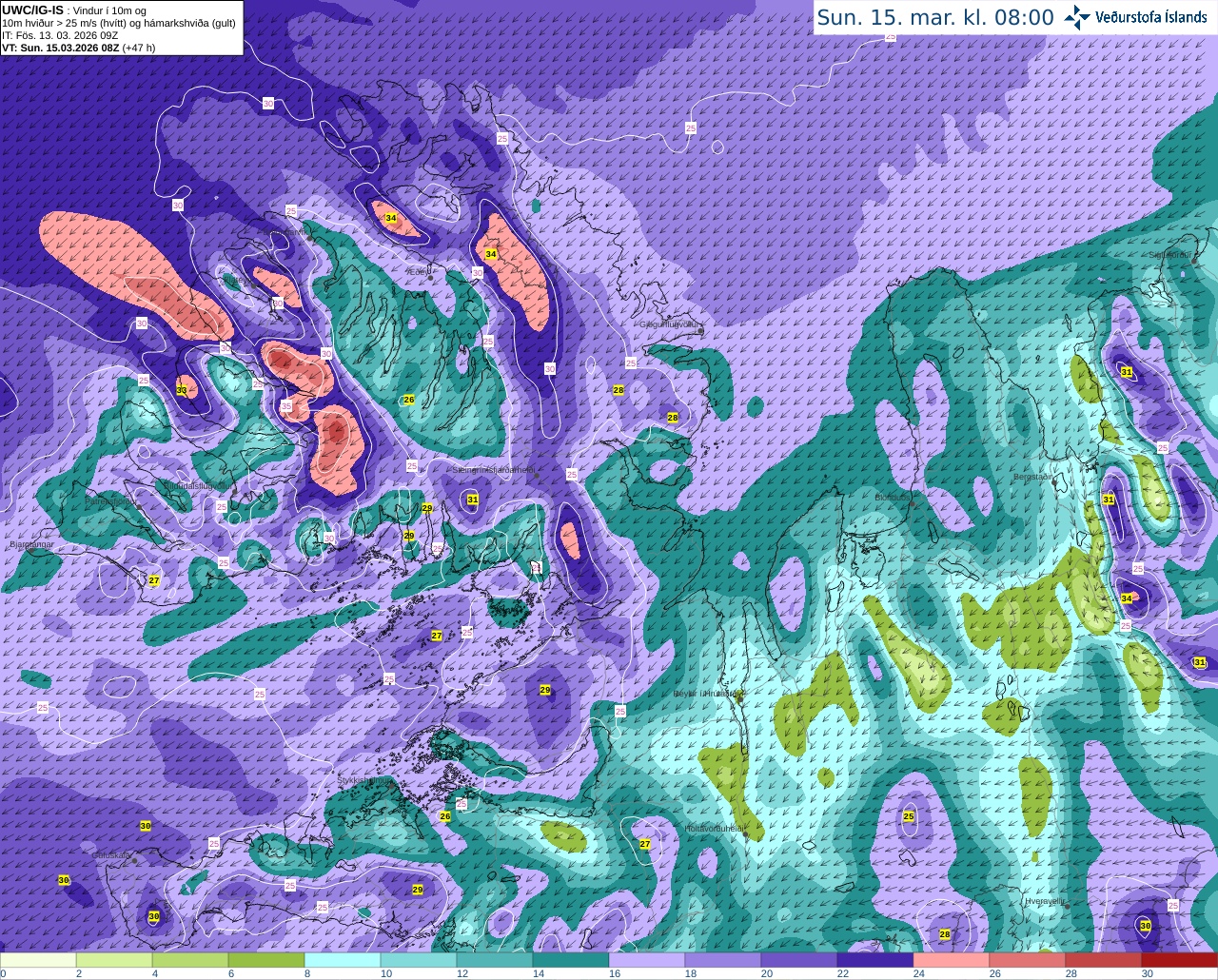Select the olive green 6–8 legend swatch
Image resolution: width=1218 pixels, height=980 pixels.
pos(266,960)
